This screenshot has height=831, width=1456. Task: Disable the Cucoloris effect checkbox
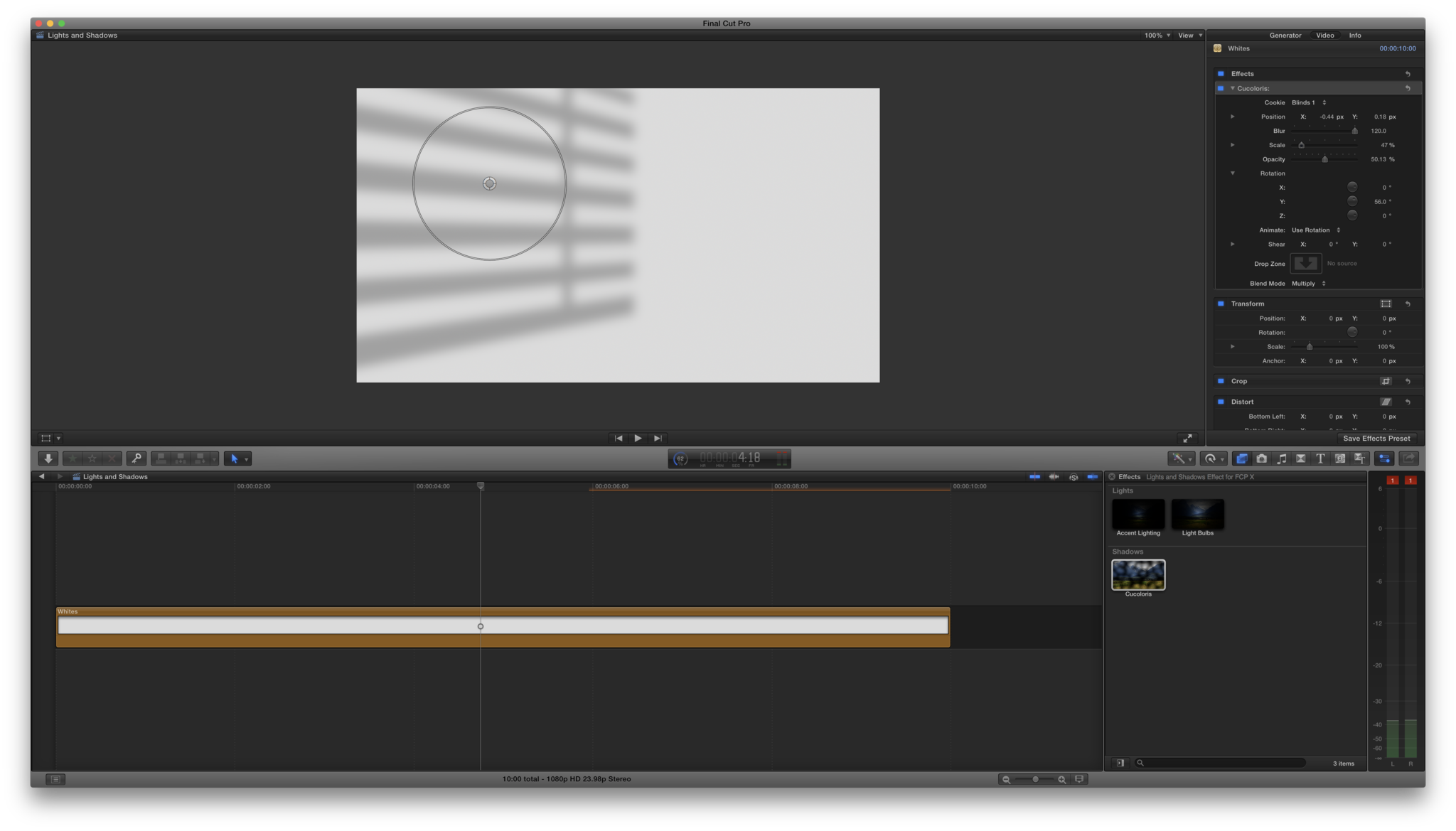point(1221,88)
